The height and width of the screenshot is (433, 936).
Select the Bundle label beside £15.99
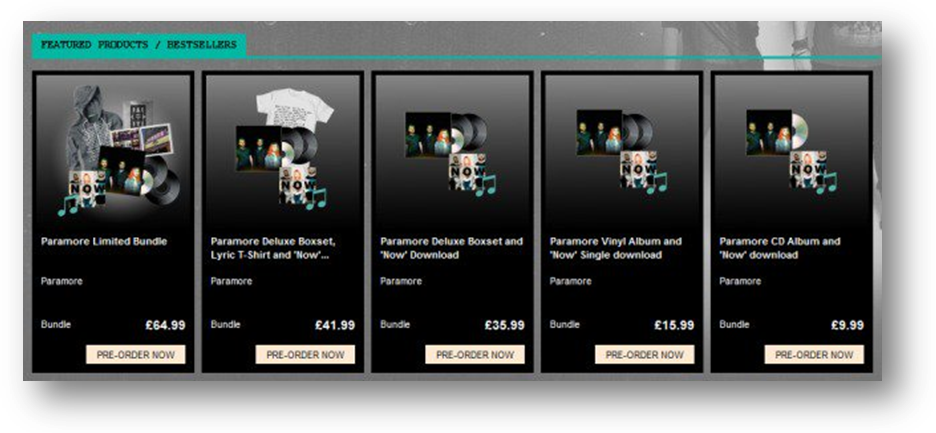pyautogui.click(x=565, y=324)
